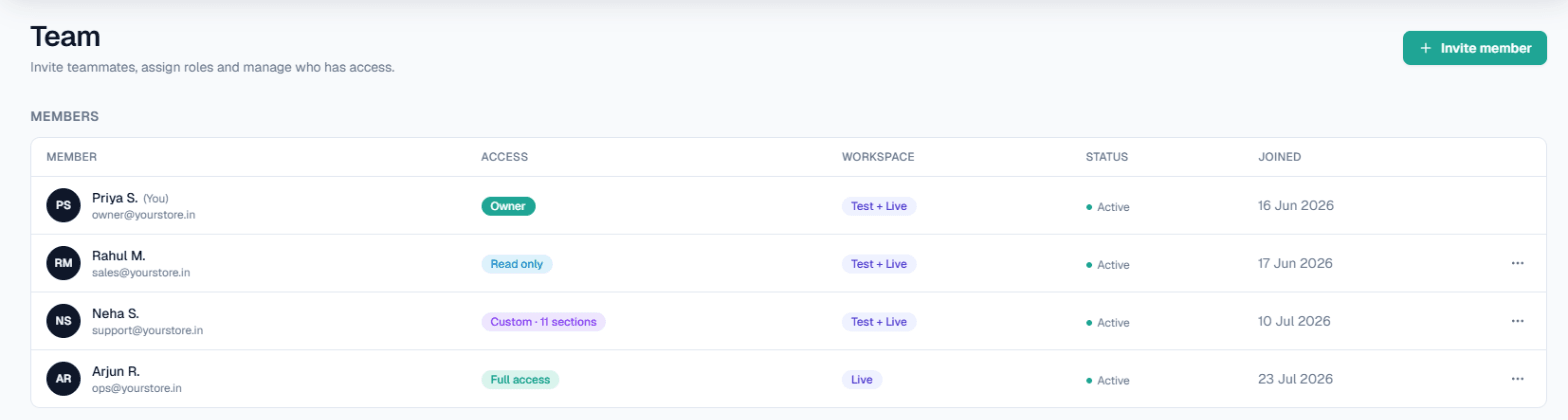This screenshot has width=1568, height=420.
Task: Click Rahul M.'s Test + Live workspace tag
Action: 879,264
